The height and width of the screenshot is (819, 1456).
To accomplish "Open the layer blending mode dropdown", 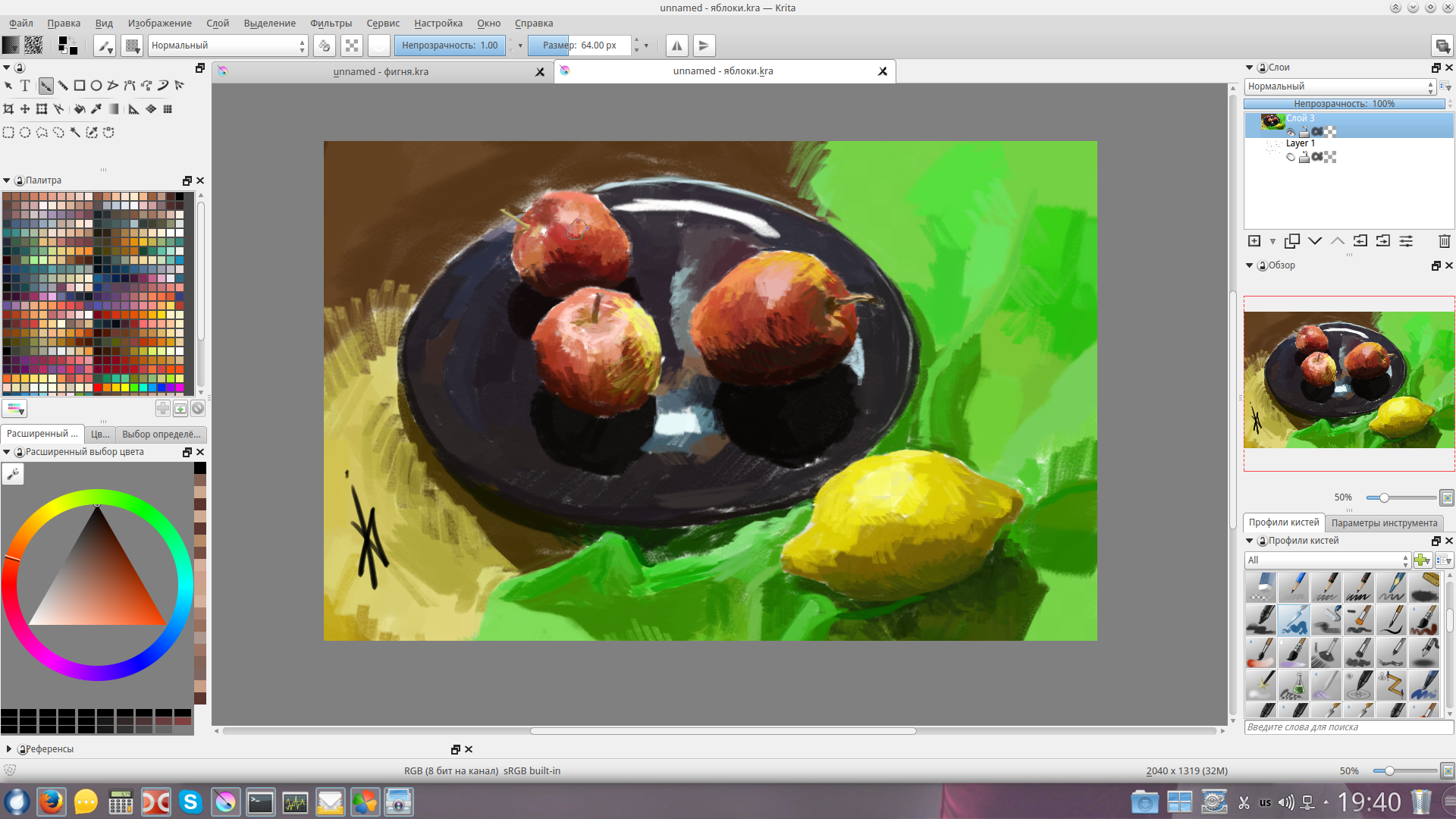I will click(x=1340, y=86).
